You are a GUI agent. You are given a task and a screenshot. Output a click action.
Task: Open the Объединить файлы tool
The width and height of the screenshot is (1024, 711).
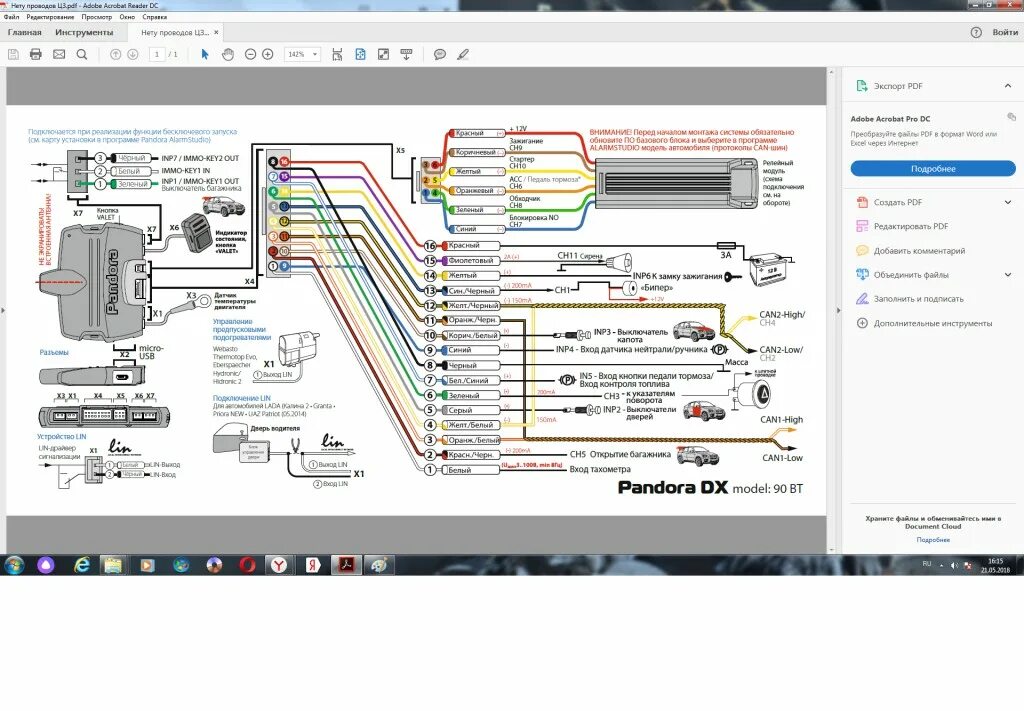coord(911,275)
